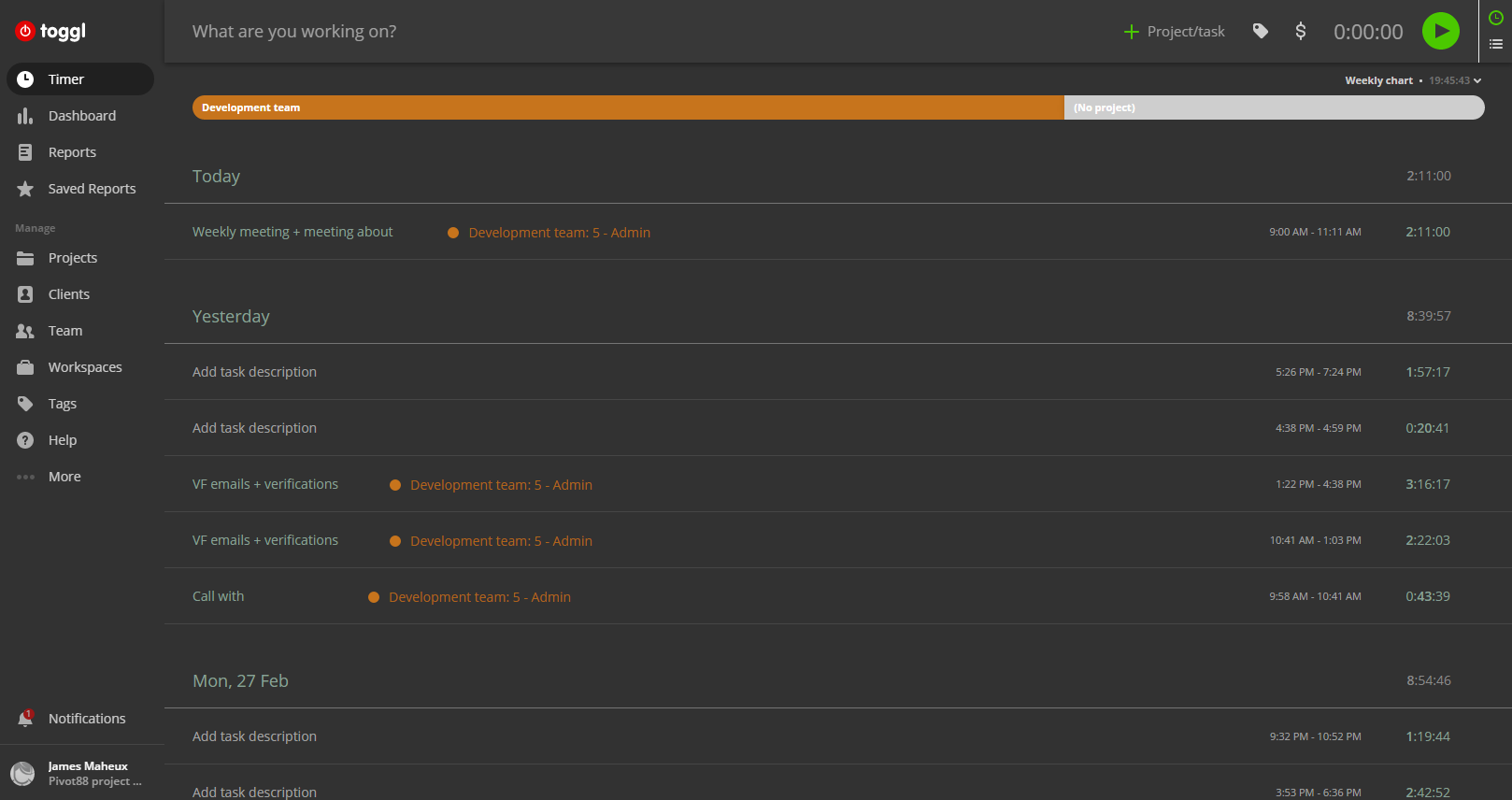The image size is (1512, 800).
Task: Open the Dashboard menu item
Action: click(80, 116)
